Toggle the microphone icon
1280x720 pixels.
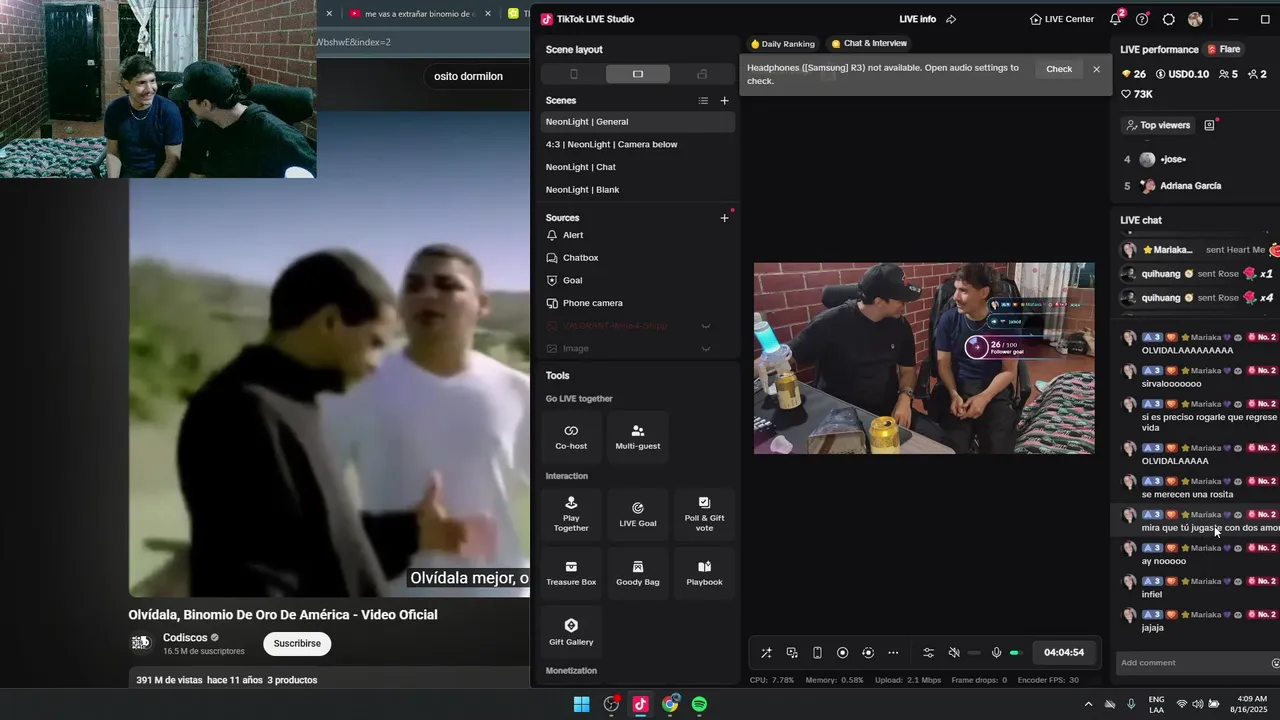996,653
